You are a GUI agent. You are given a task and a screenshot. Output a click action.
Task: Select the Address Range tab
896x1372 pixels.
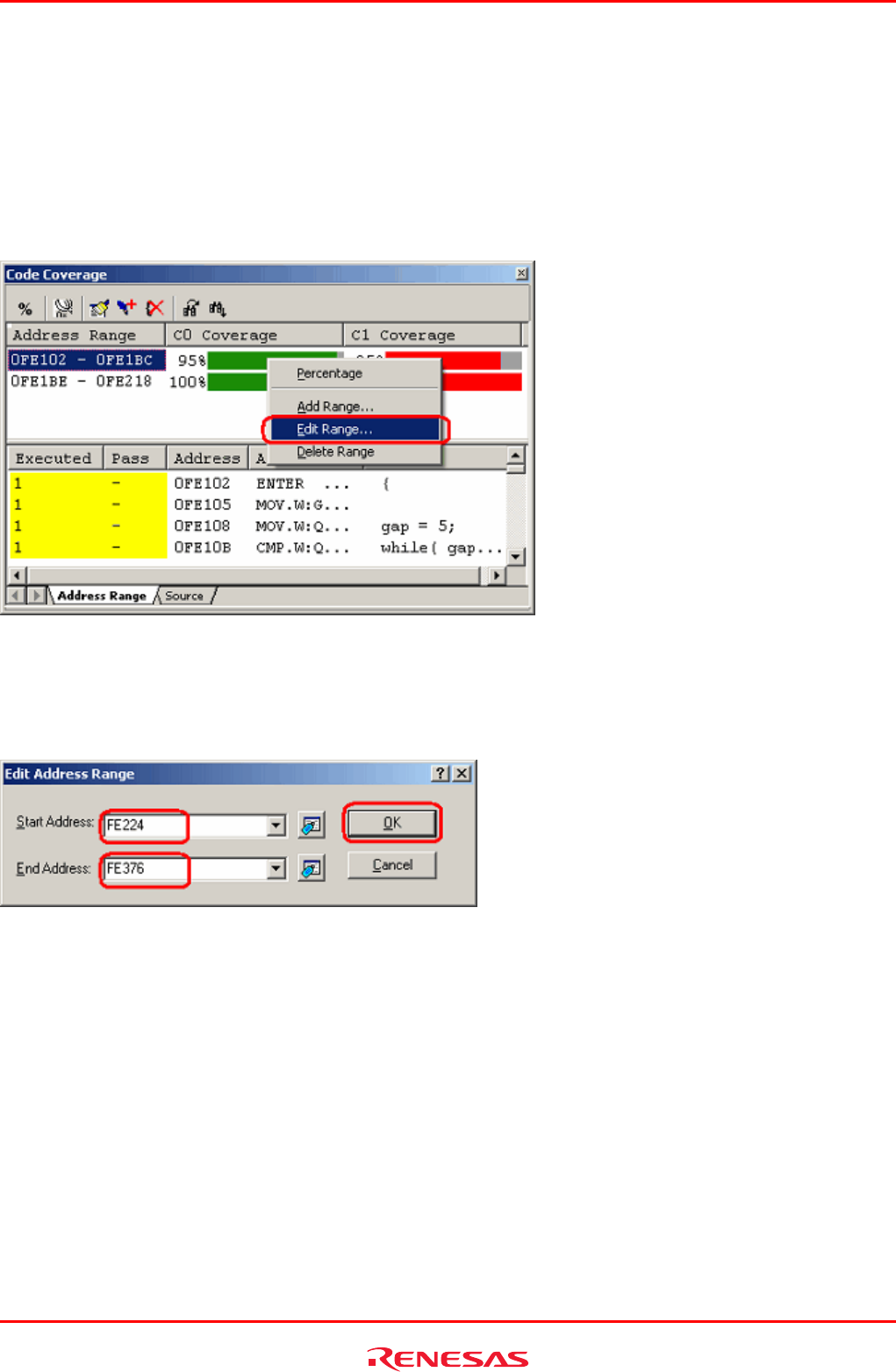click(102, 596)
